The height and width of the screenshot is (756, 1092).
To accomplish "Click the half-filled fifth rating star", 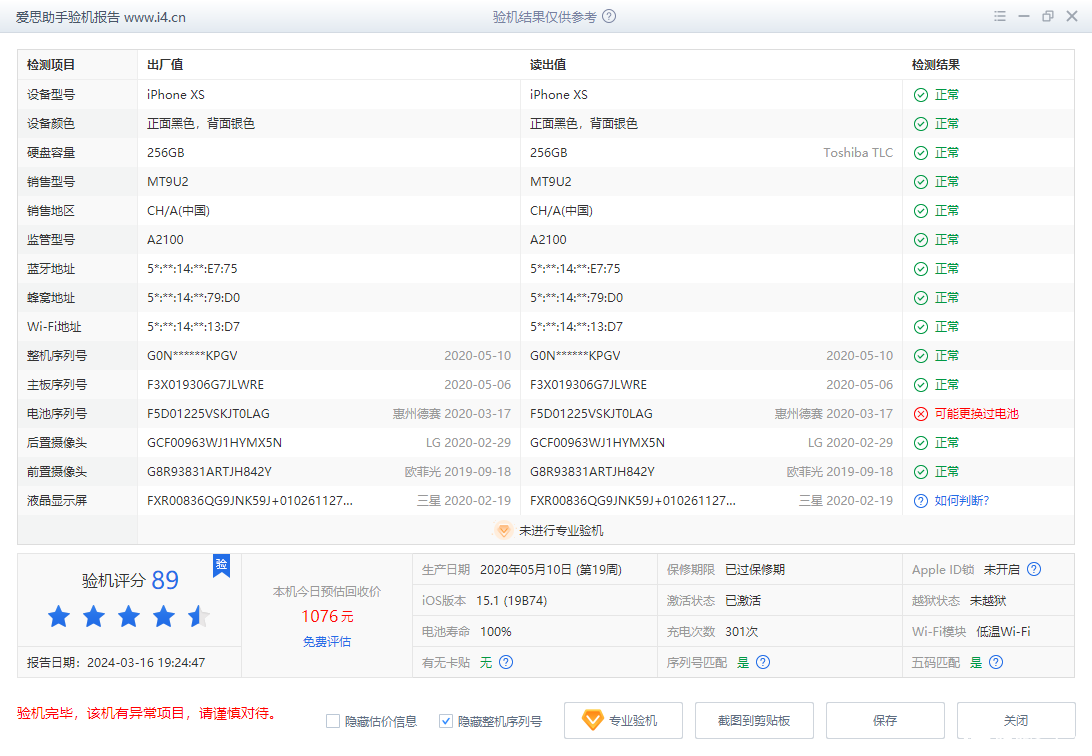I will point(198,616).
